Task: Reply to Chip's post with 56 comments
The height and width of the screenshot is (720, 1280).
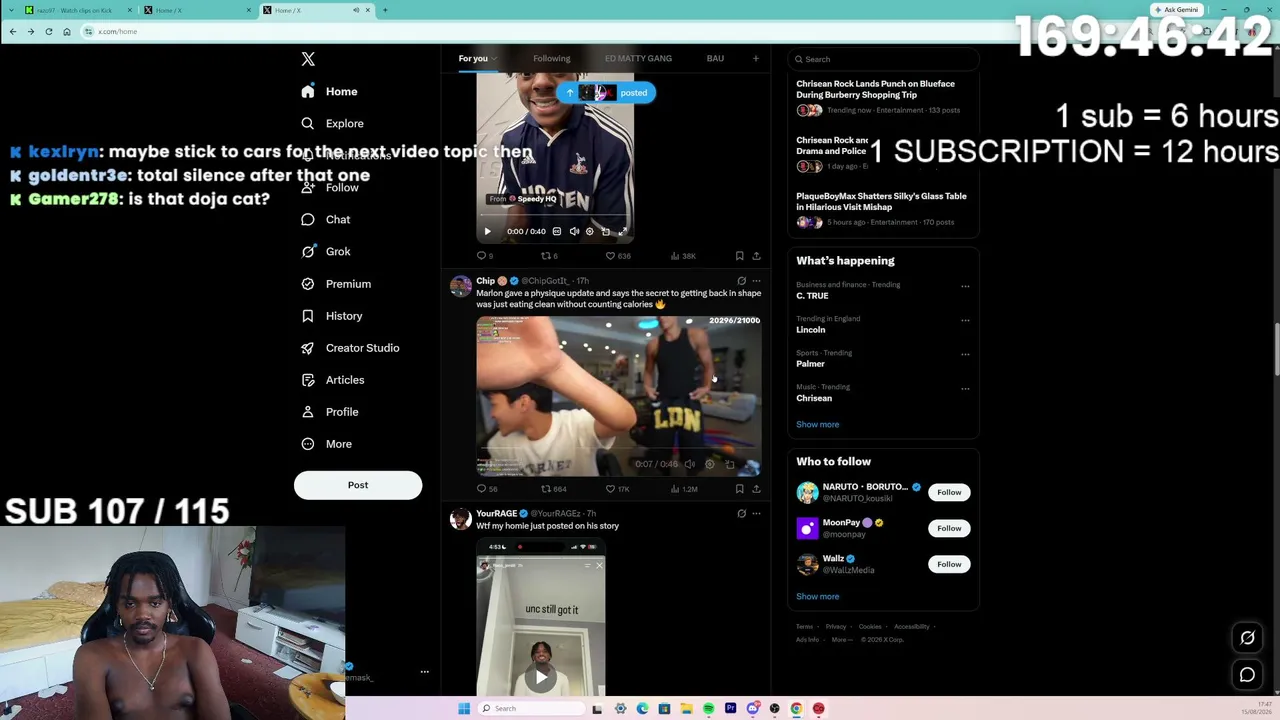Action: coord(487,489)
